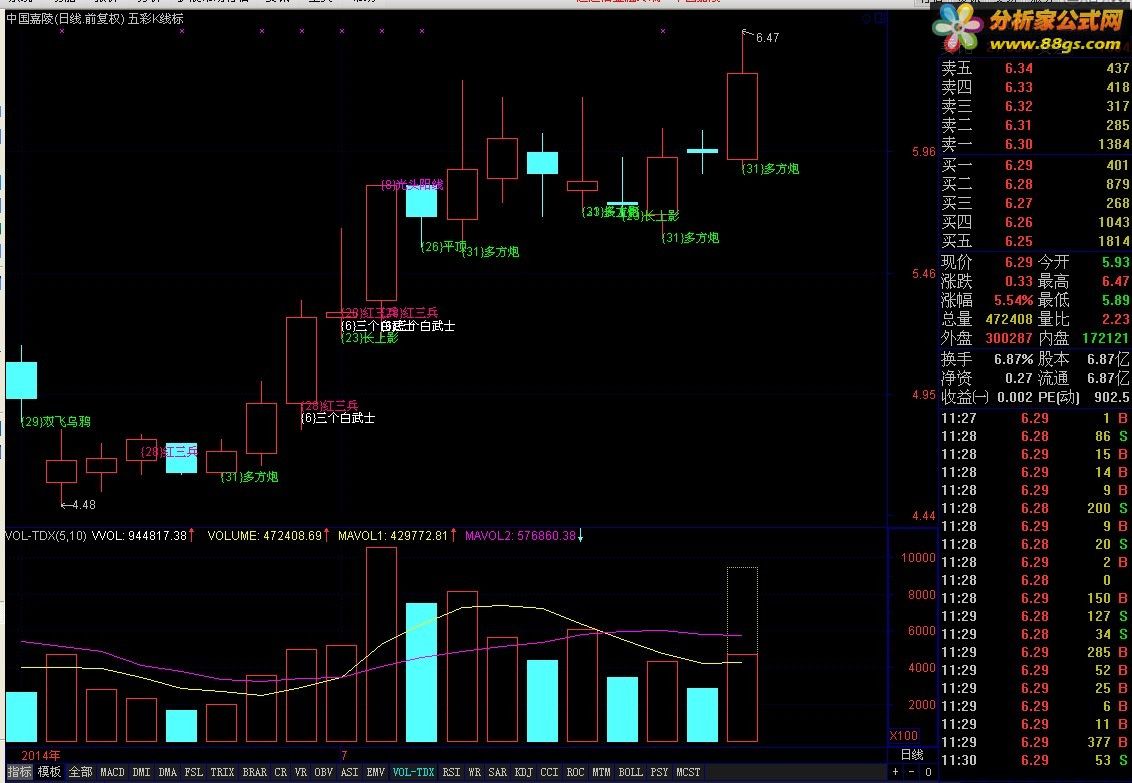Click the 量比 2.23 value
Viewport: 1132px width, 783px height.
click(x=1115, y=319)
